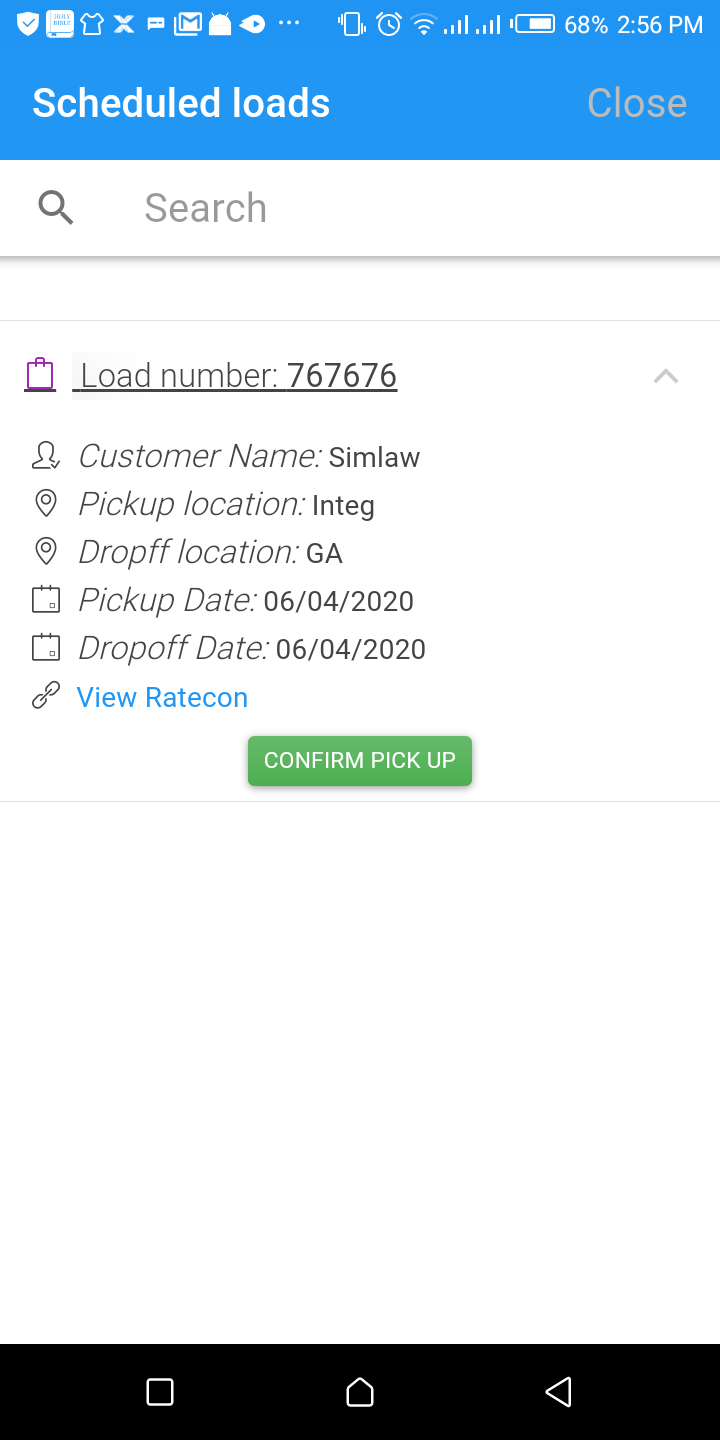Viewport: 720px width, 1440px height.
Task: Tap the Simlaw customer name text
Action: (374, 457)
